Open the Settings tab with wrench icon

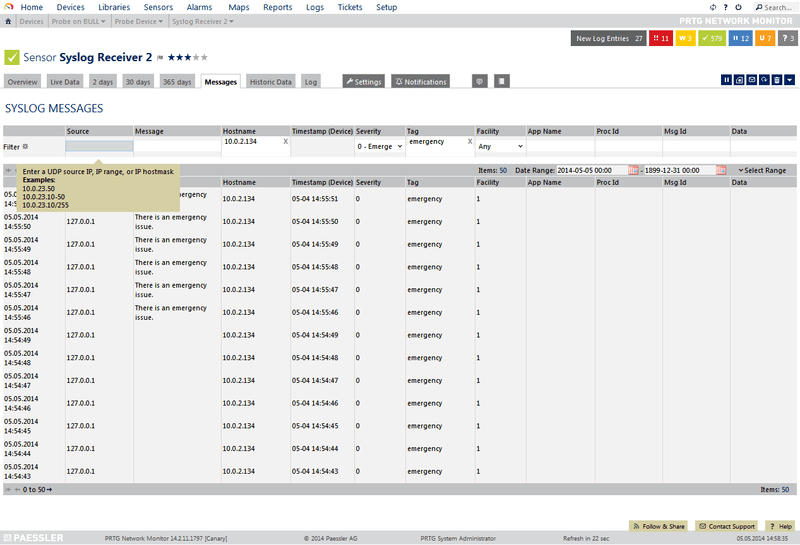pyautogui.click(x=363, y=81)
